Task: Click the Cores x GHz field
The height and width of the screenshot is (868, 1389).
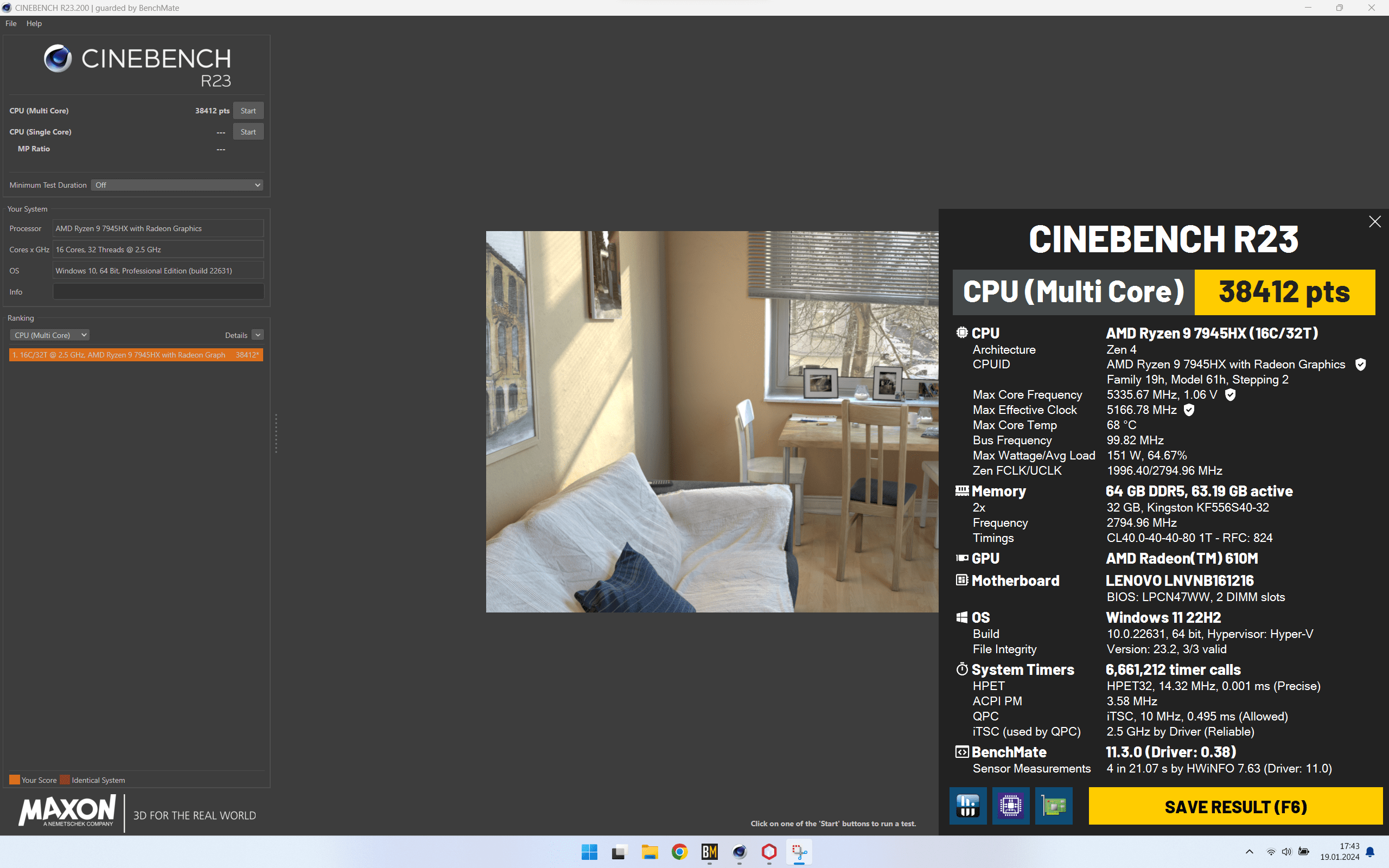Action: click(158, 250)
